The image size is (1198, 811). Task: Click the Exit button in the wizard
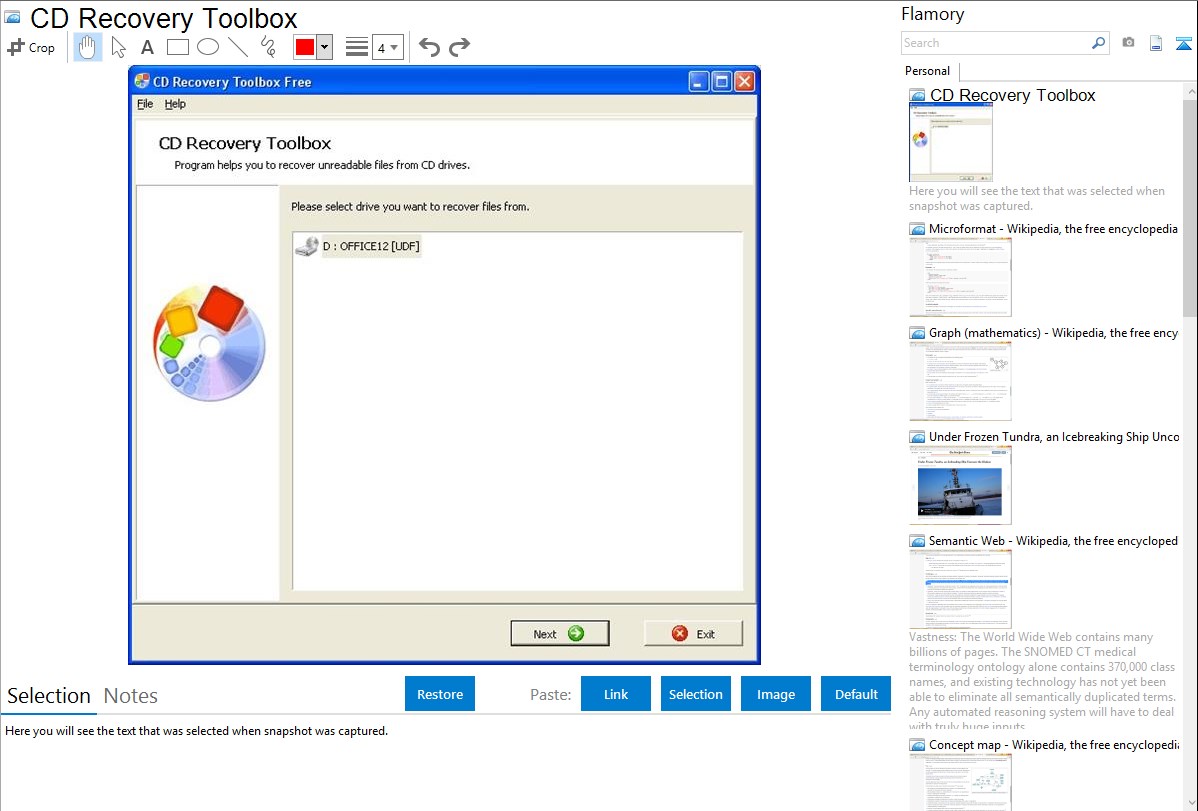click(x=693, y=634)
